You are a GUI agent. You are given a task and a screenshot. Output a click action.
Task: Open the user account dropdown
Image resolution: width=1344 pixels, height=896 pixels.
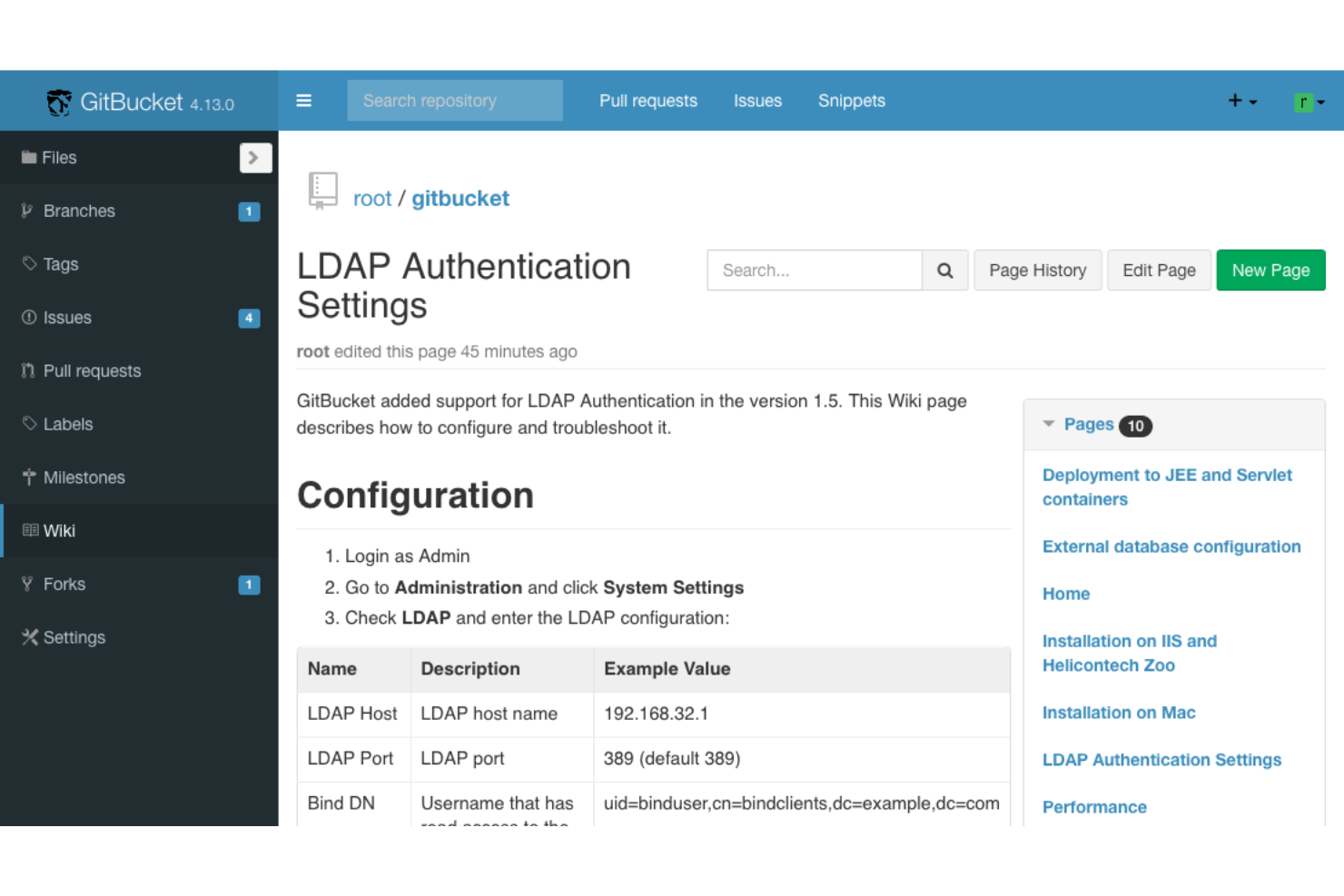pos(1309,102)
